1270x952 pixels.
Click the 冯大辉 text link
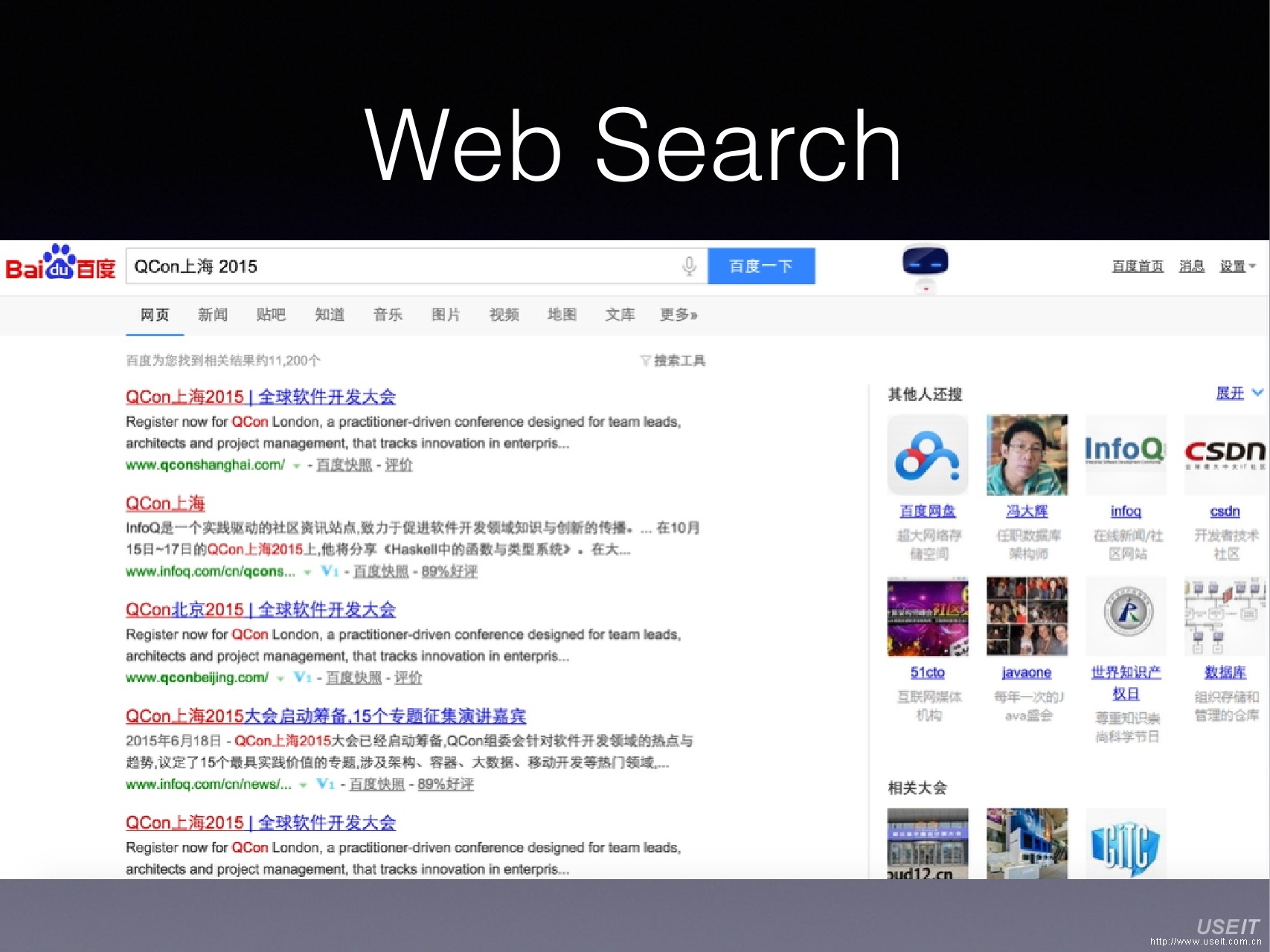[x=1027, y=511]
